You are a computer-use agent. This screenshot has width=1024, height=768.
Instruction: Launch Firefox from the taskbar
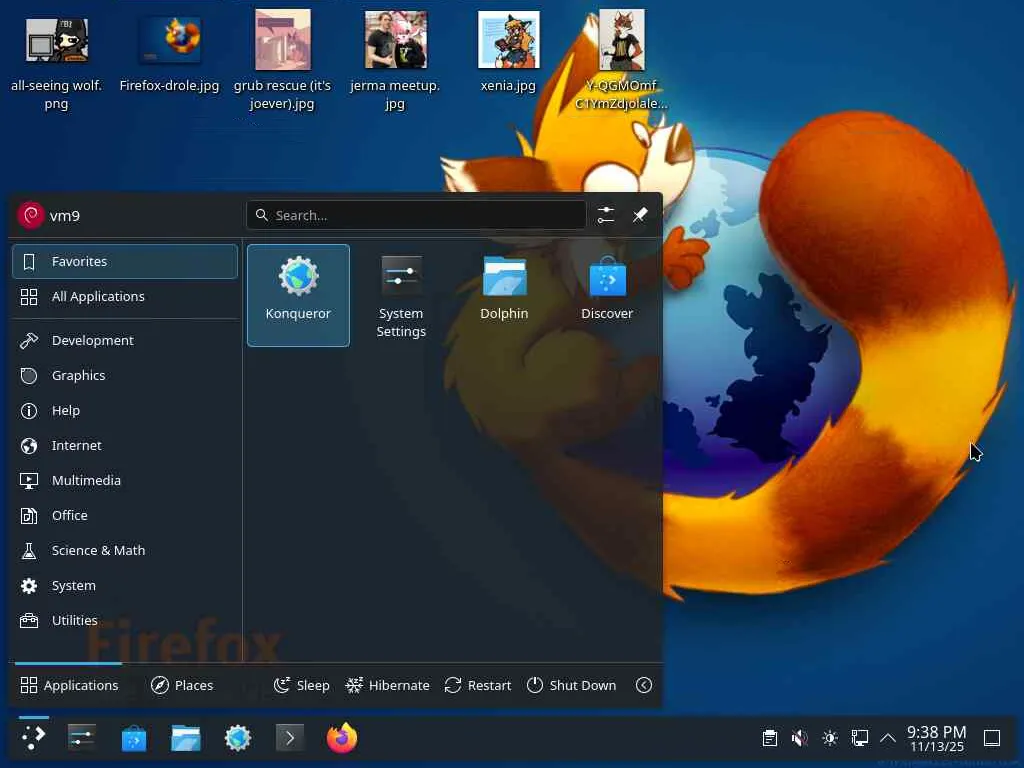point(342,738)
